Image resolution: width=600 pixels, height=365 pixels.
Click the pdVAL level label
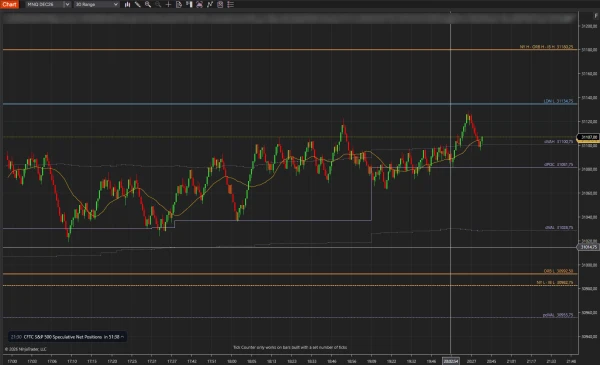coord(558,315)
